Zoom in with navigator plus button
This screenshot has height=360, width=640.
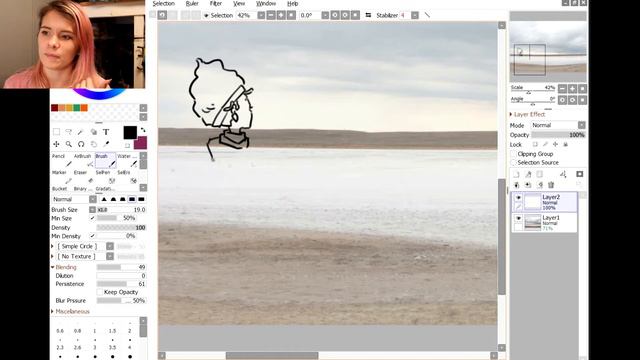pos(572,89)
